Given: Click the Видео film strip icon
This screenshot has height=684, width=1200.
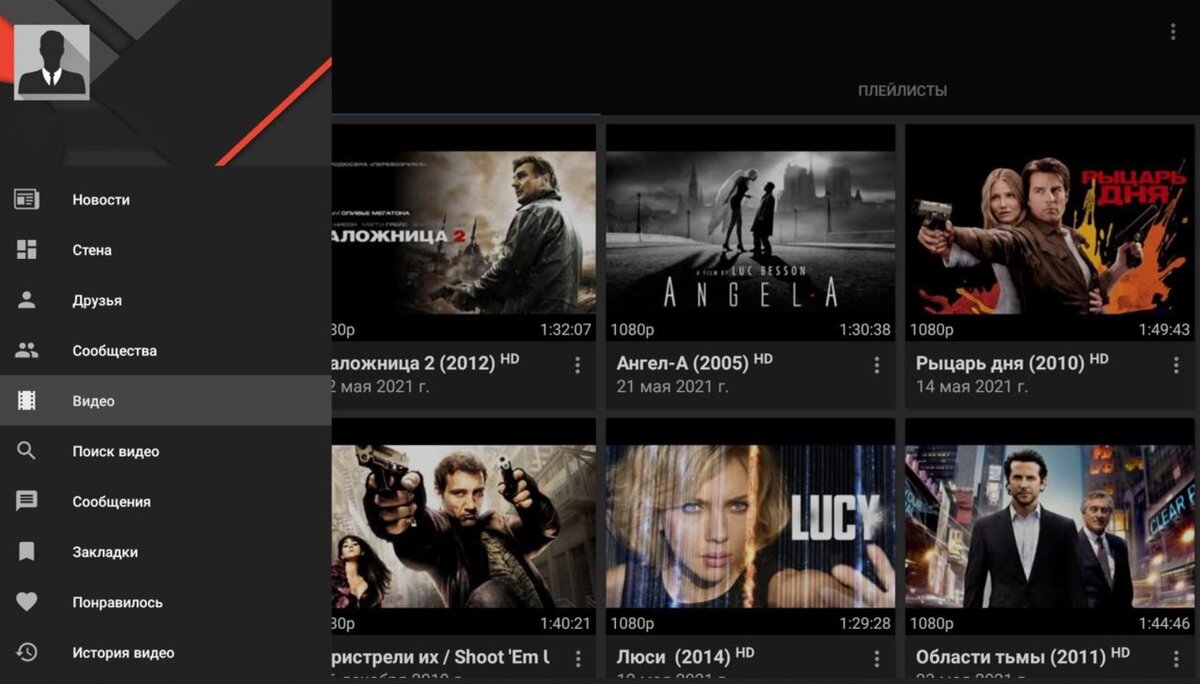Looking at the screenshot, I should (x=27, y=401).
